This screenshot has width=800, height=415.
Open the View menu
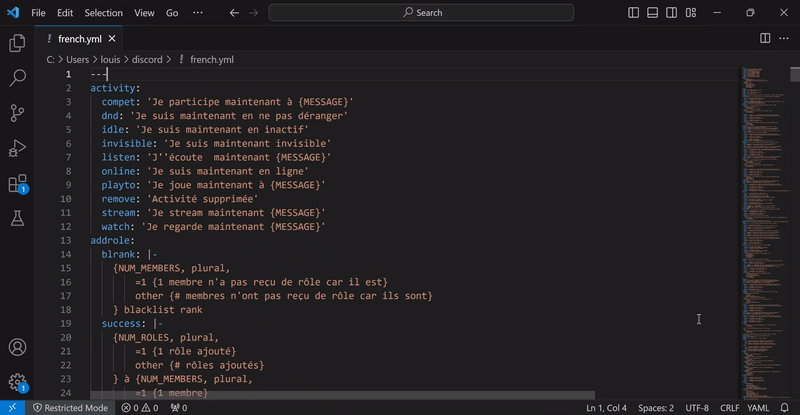[144, 13]
